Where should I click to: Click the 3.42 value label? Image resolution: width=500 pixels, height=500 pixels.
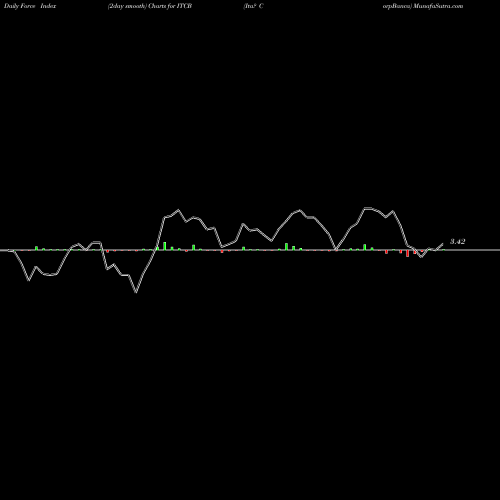coord(457,242)
